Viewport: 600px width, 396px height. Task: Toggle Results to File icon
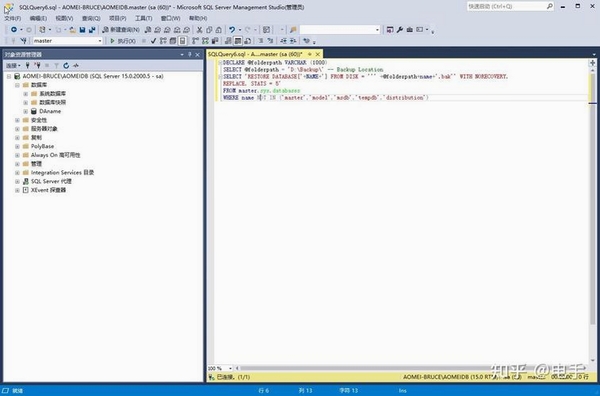(247, 41)
